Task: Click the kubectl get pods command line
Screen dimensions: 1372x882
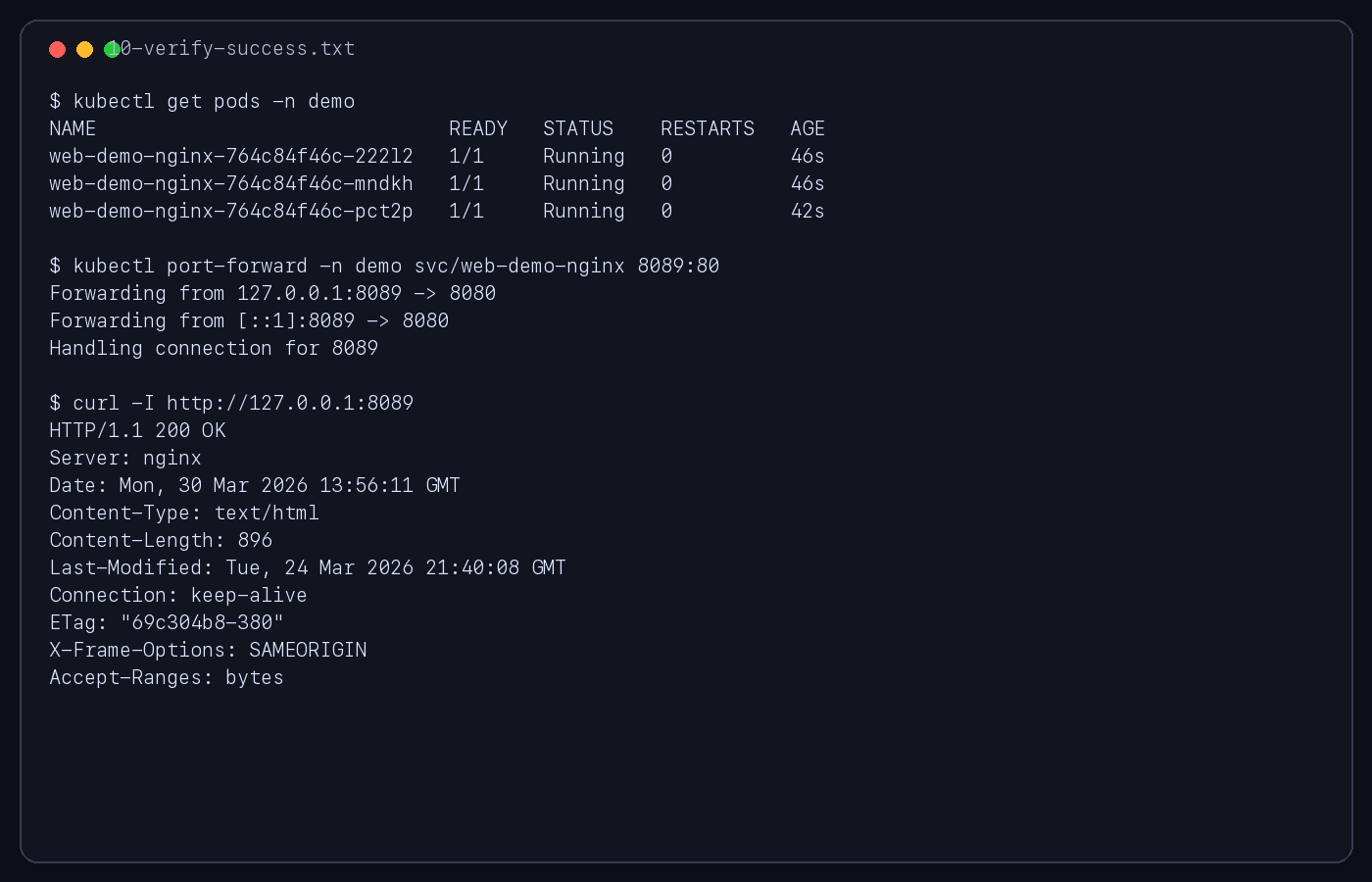Action: point(202,102)
